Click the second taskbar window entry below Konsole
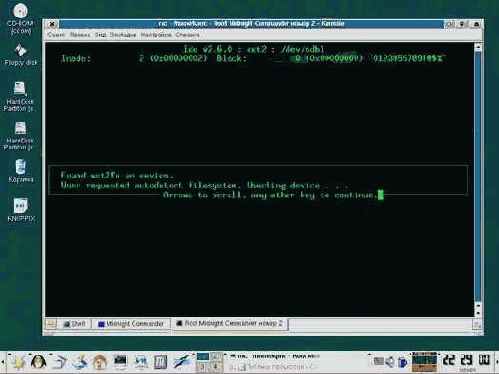The width and height of the screenshot is (499, 374). [275, 367]
